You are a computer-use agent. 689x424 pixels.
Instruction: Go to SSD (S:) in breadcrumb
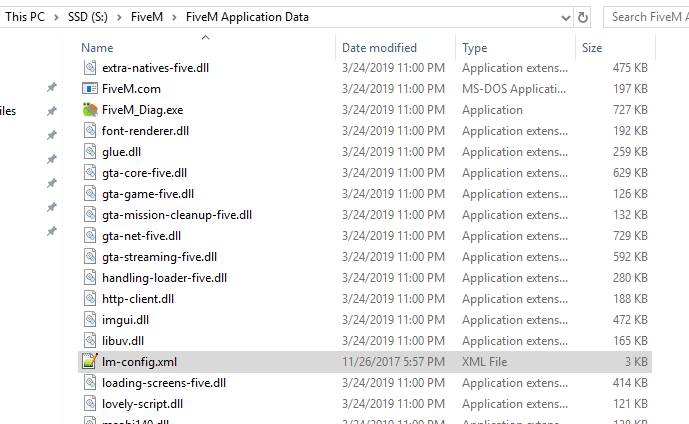(87, 17)
